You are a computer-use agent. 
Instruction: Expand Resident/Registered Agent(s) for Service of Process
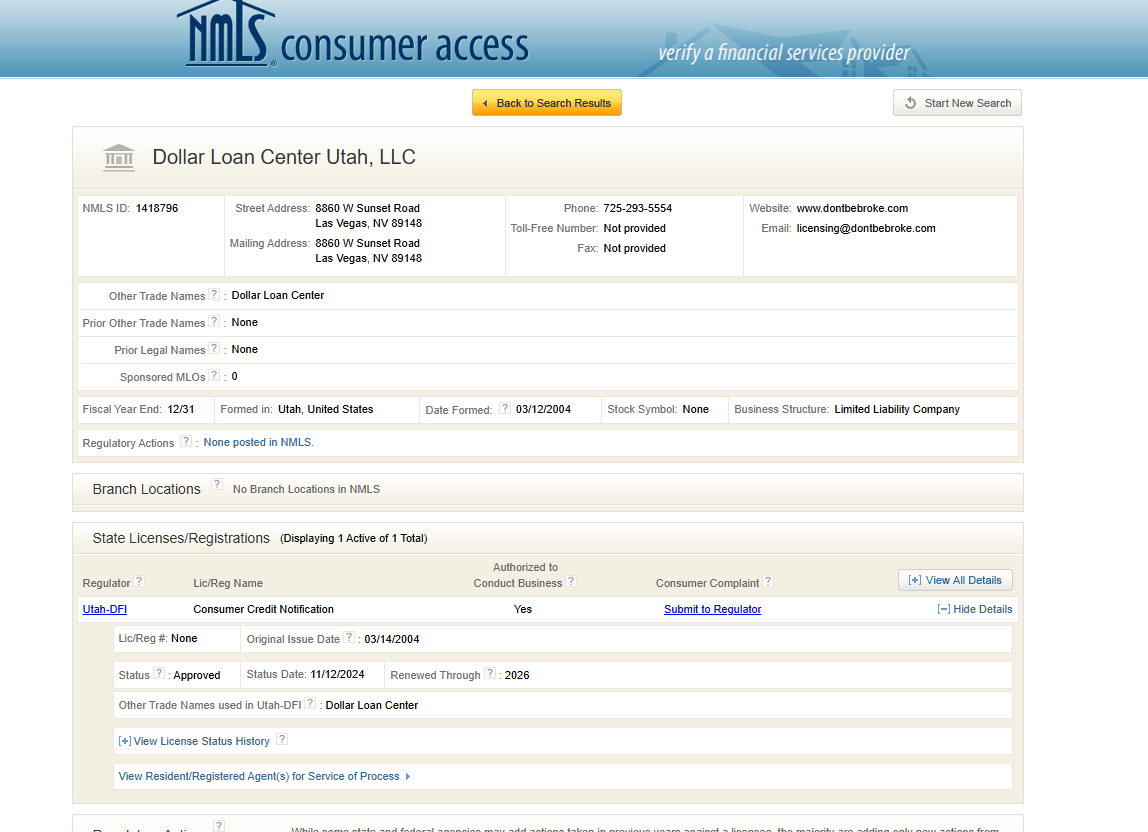(x=264, y=776)
